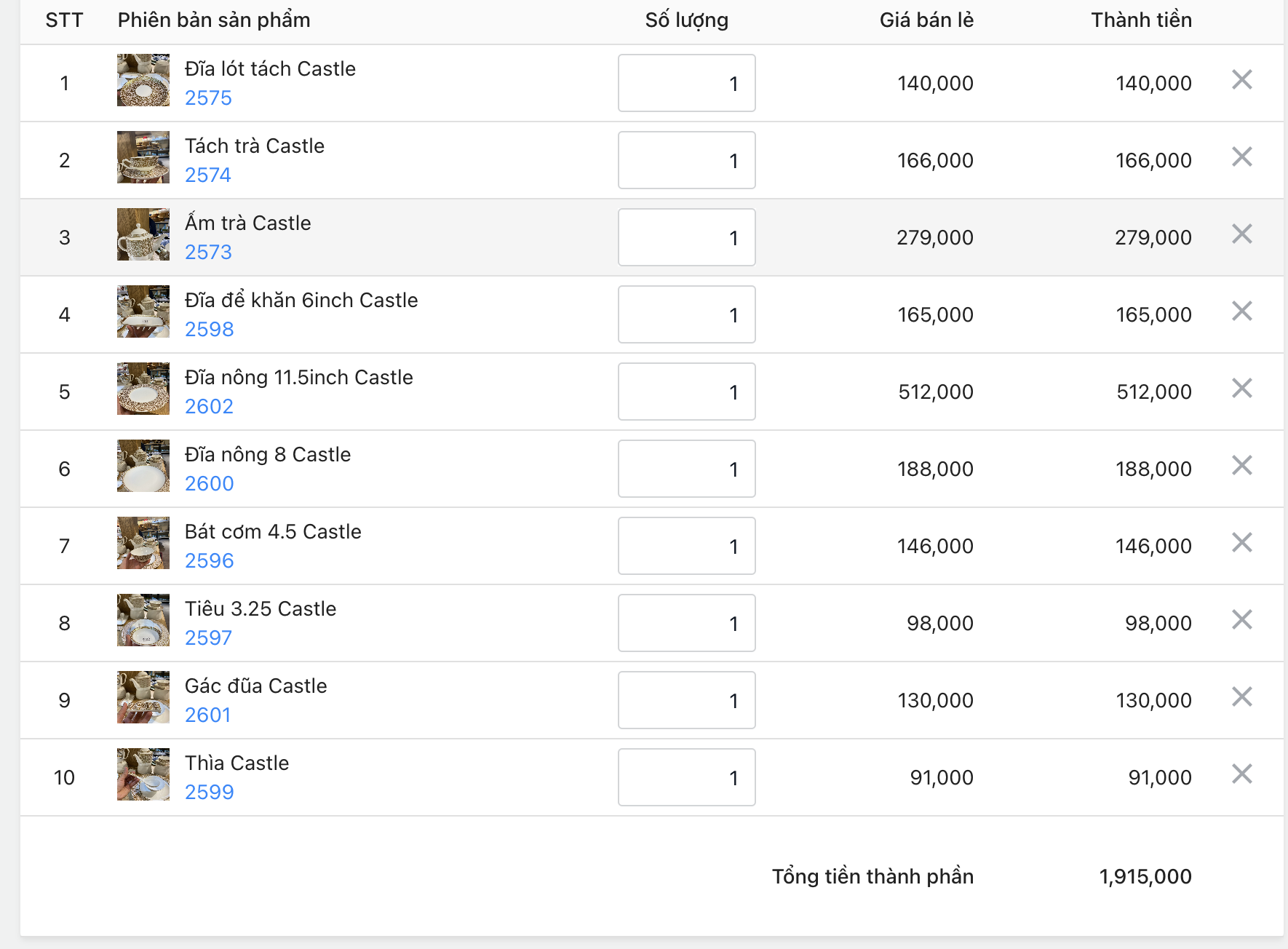Click the Ấm trà Castle product thumbnail
The image size is (1288, 949).
click(143, 234)
